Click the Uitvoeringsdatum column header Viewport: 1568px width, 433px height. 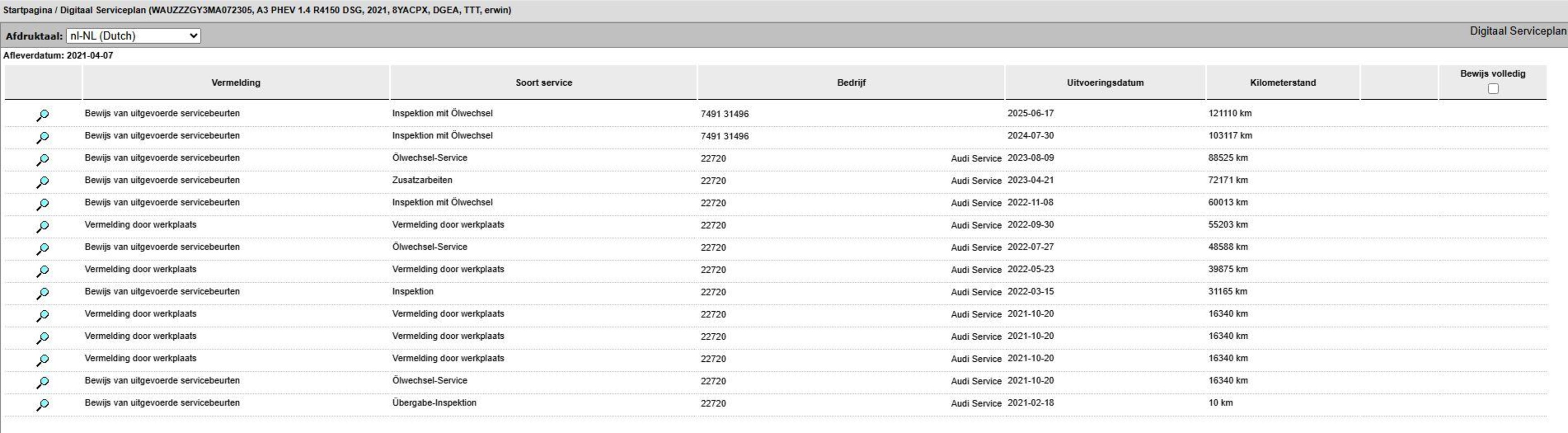pyautogui.click(x=1105, y=83)
